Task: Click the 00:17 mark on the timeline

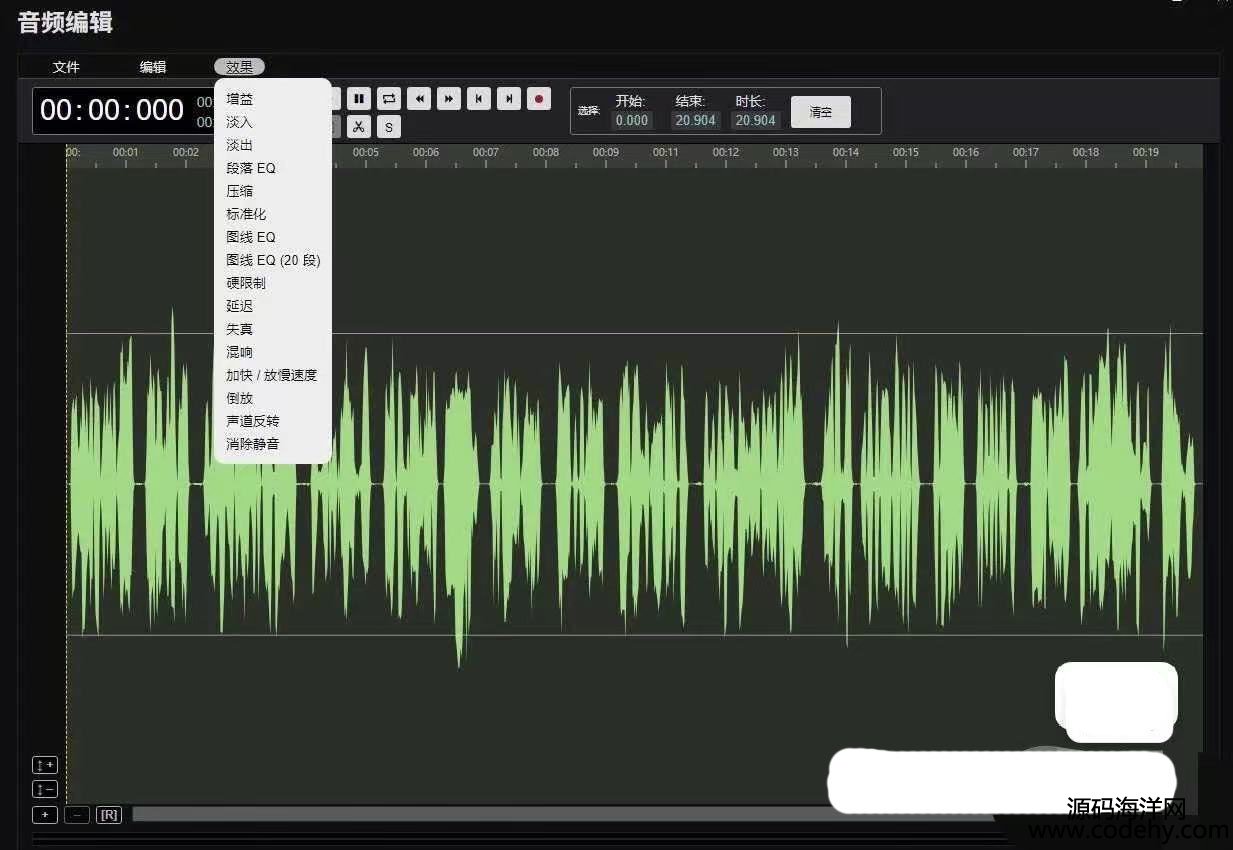Action: coord(1026,152)
